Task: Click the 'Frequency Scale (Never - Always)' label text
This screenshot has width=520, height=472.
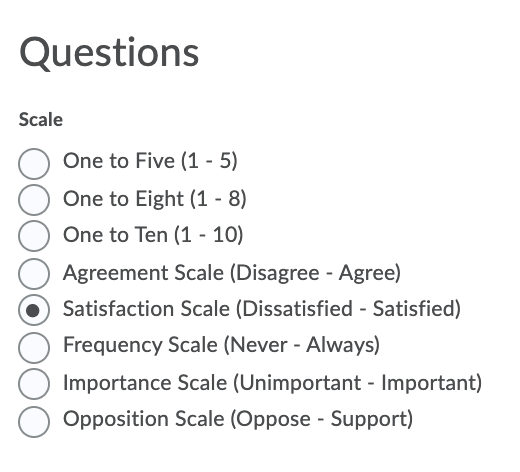Action: [221, 345]
